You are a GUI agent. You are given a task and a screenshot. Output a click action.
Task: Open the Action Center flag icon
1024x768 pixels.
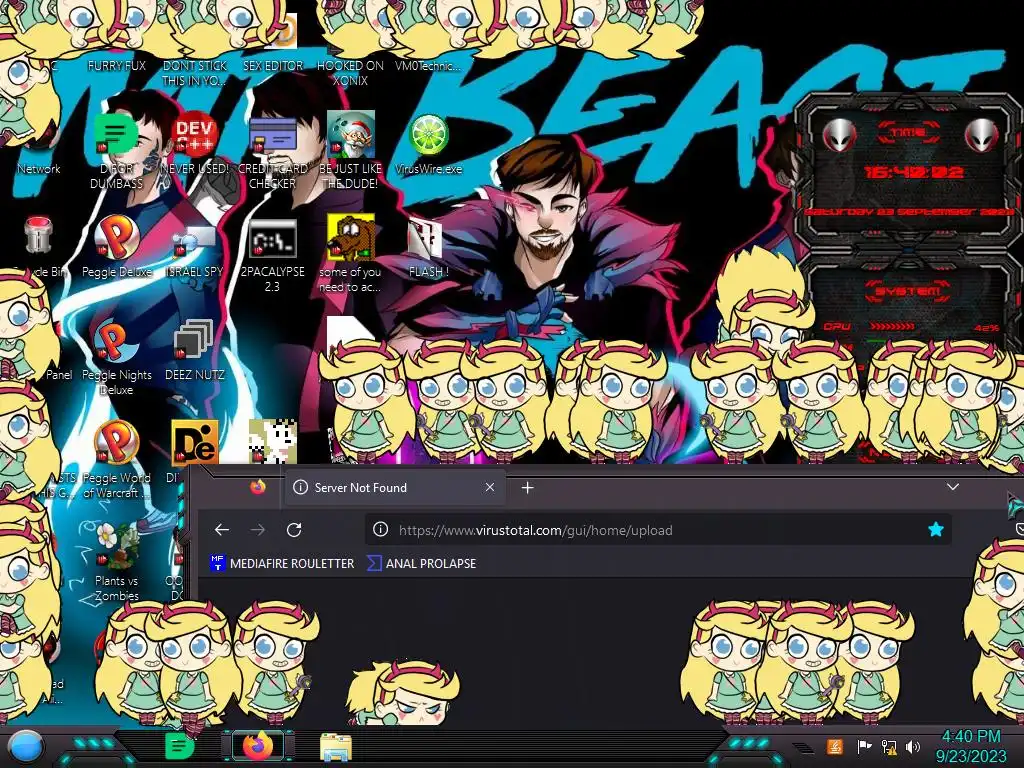864,746
